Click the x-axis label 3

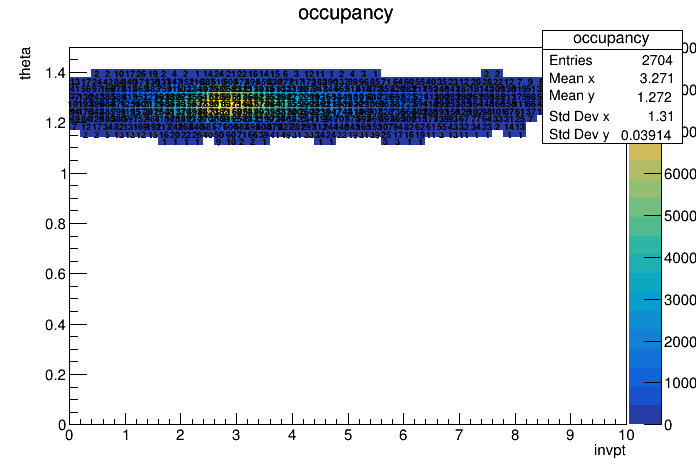coord(236,435)
